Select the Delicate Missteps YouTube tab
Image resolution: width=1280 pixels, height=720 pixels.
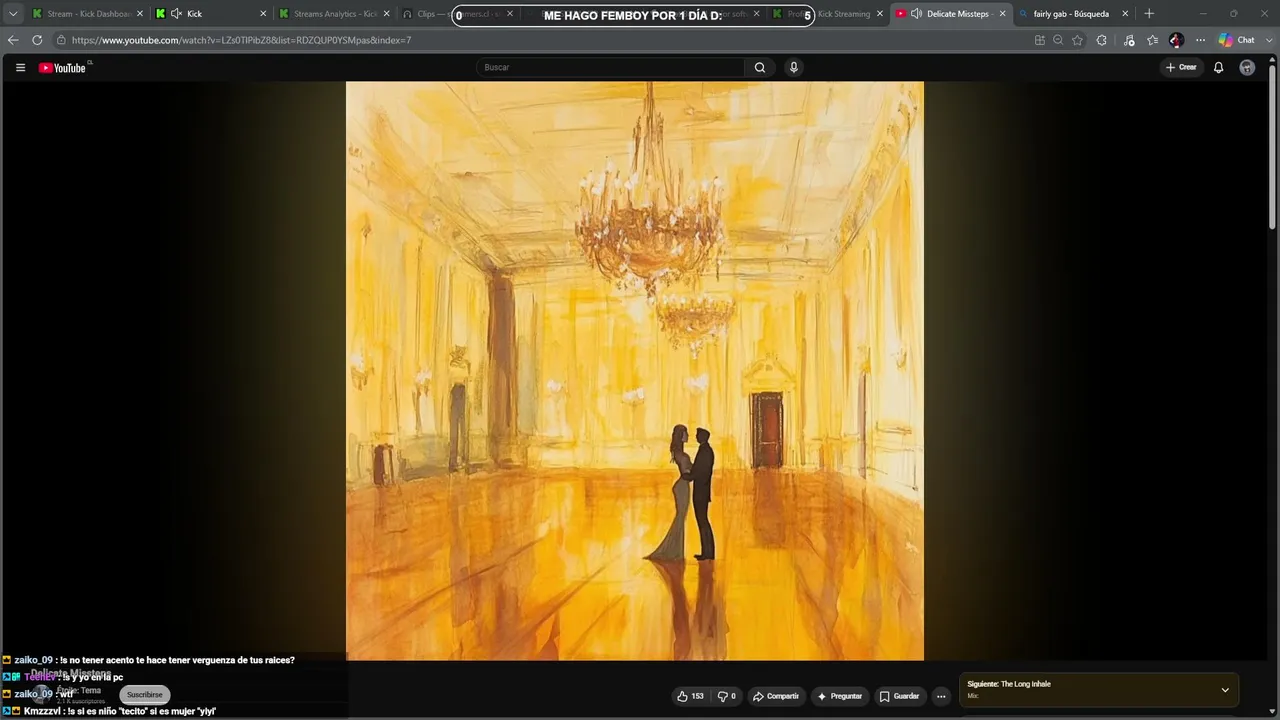[x=951, y=14]
